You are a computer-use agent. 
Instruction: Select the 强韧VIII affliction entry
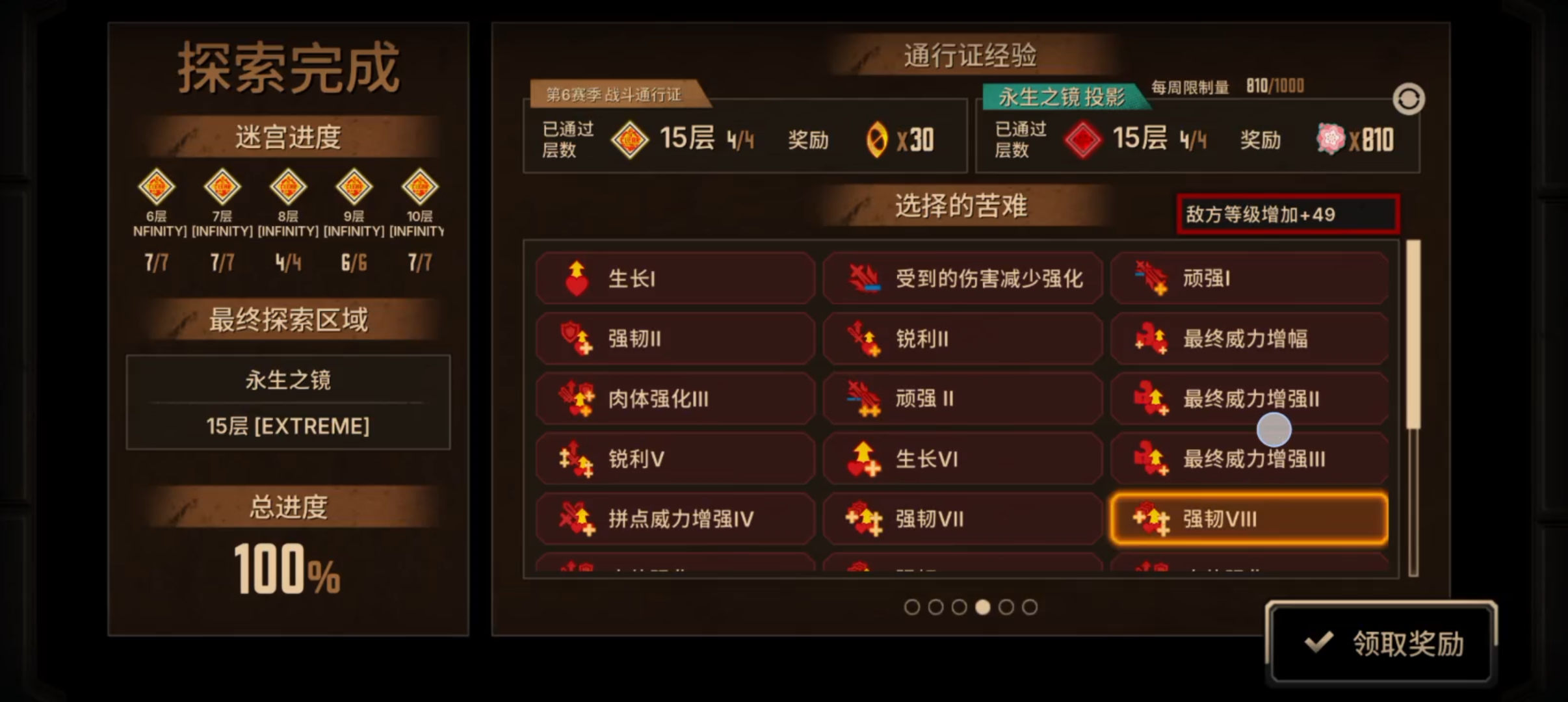pos(1249,519)
